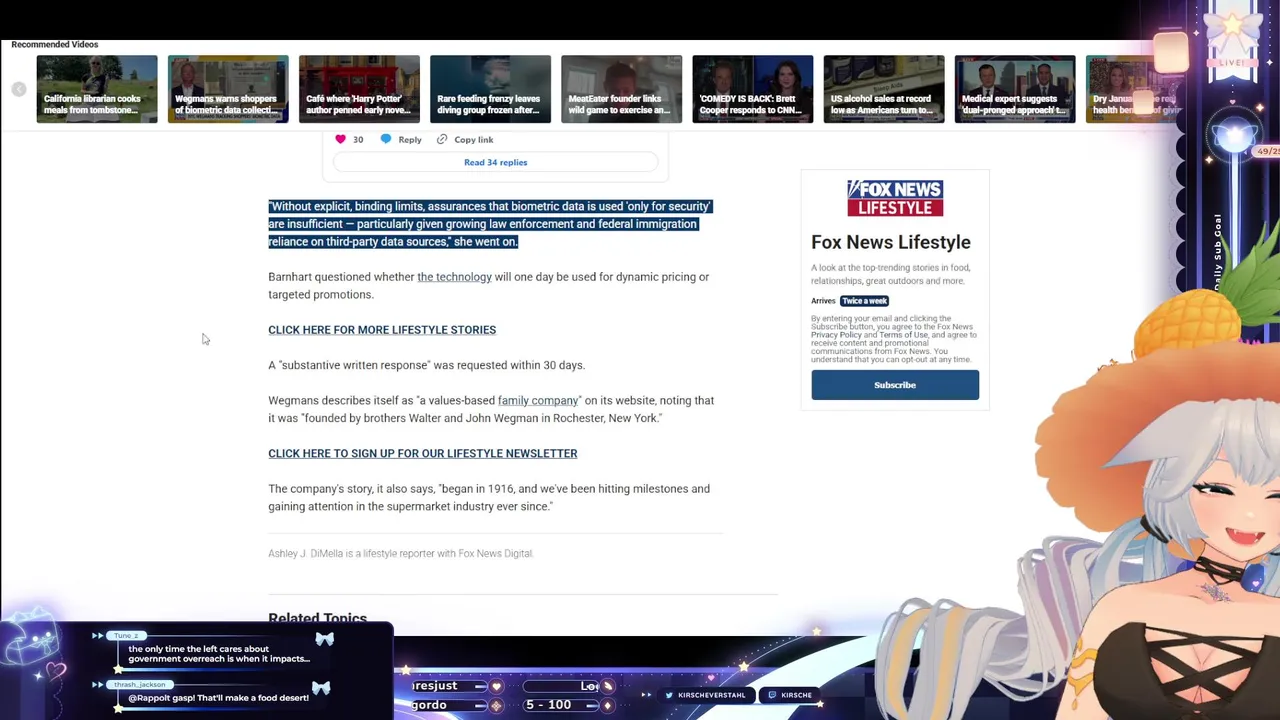This screenshot has height=720, width=1280.
Task: Open 'Rare feeding frenzy' video thumbnail
Action: 490,89
